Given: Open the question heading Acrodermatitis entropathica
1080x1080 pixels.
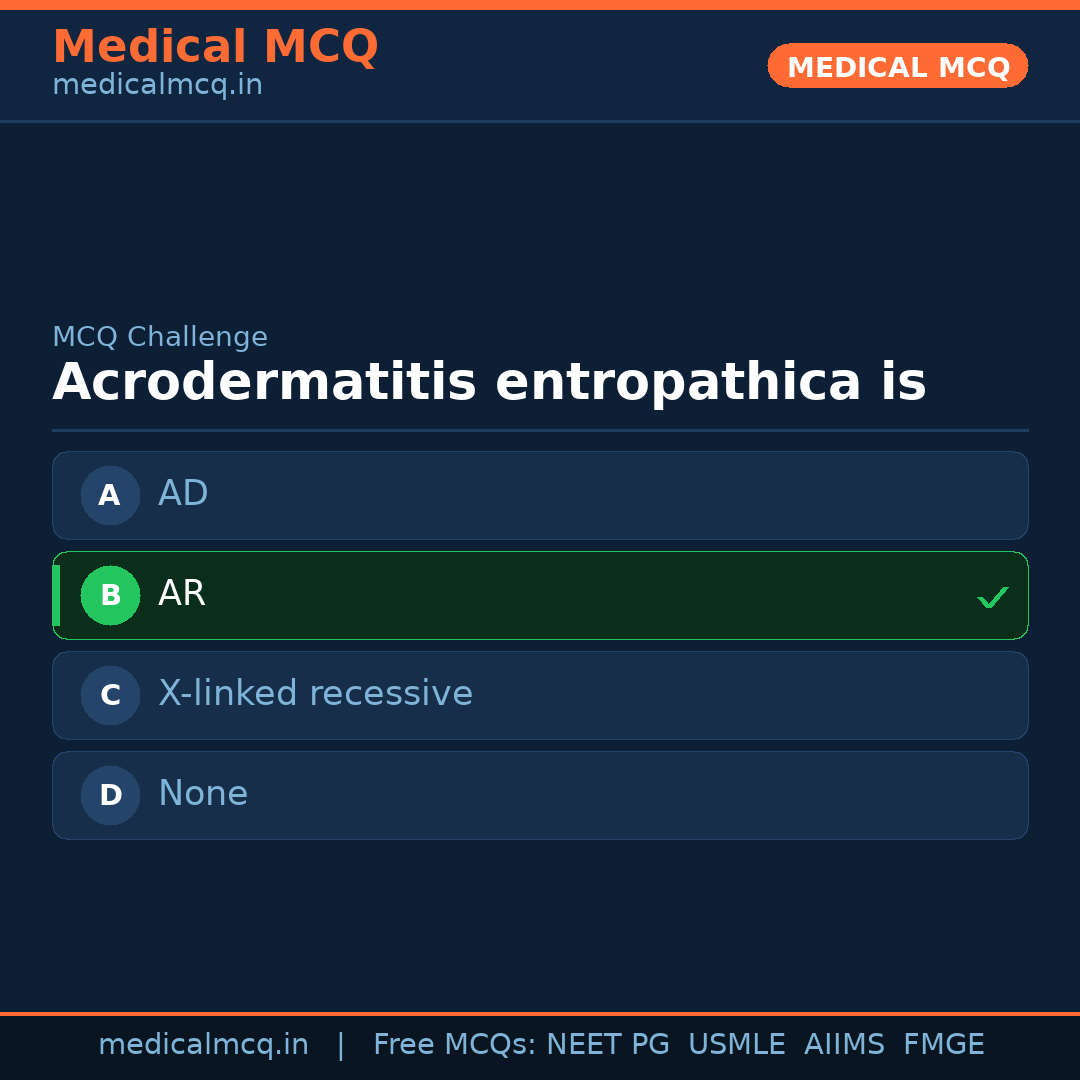Looking at the screenshot, I should pyautogui.click(x=490, y=383).
